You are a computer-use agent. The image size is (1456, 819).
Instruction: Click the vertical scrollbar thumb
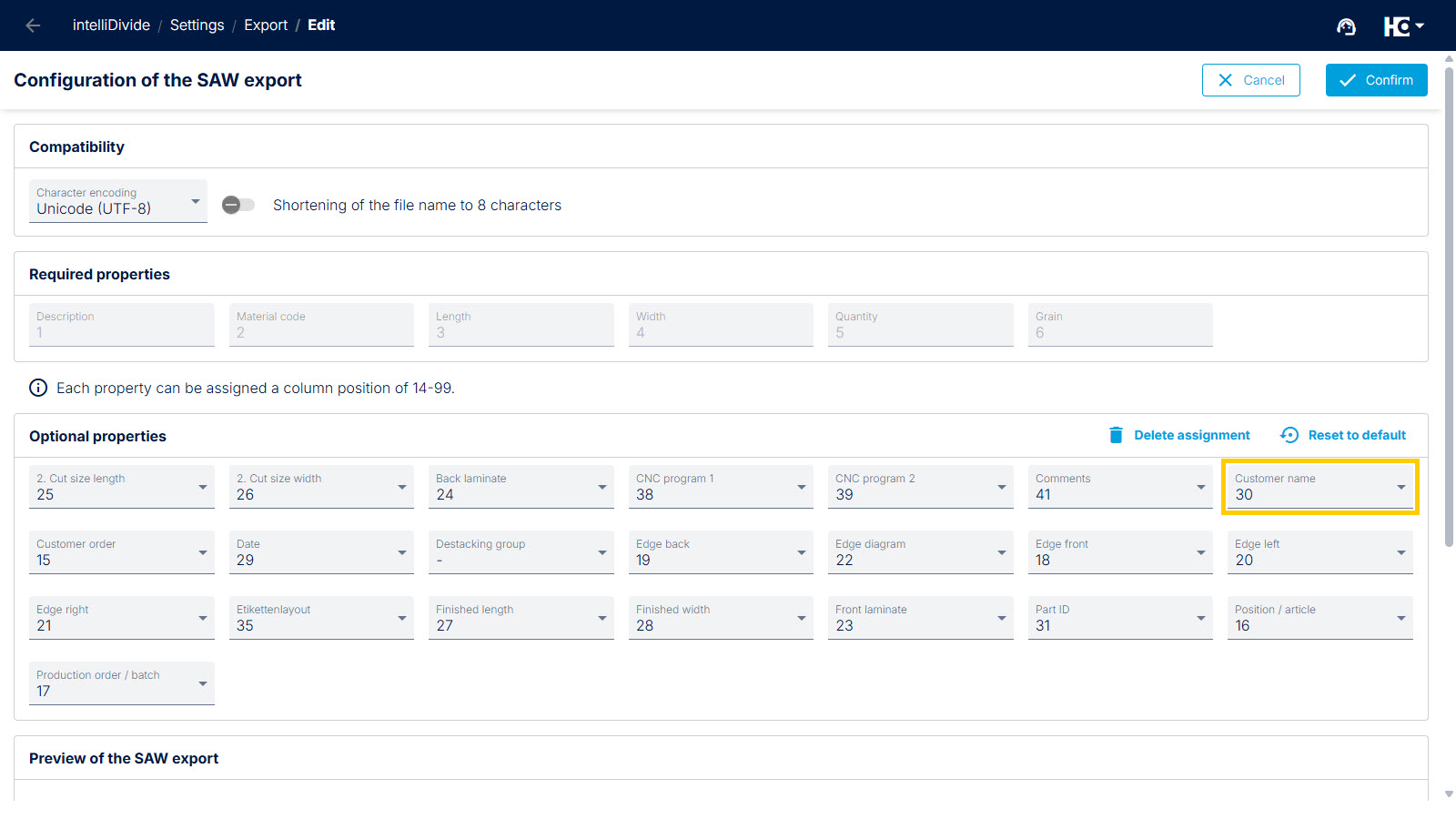[x=1449, y=306]
